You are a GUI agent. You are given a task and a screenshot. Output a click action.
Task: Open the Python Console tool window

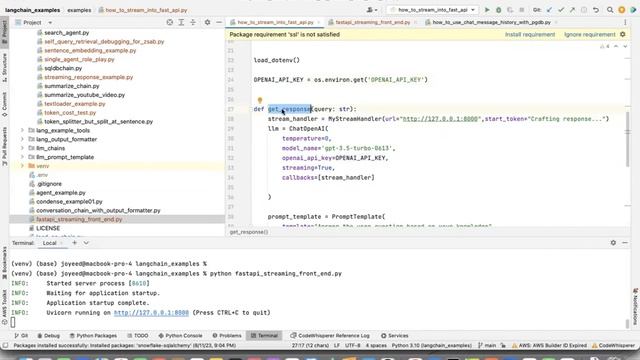point(180,336)
